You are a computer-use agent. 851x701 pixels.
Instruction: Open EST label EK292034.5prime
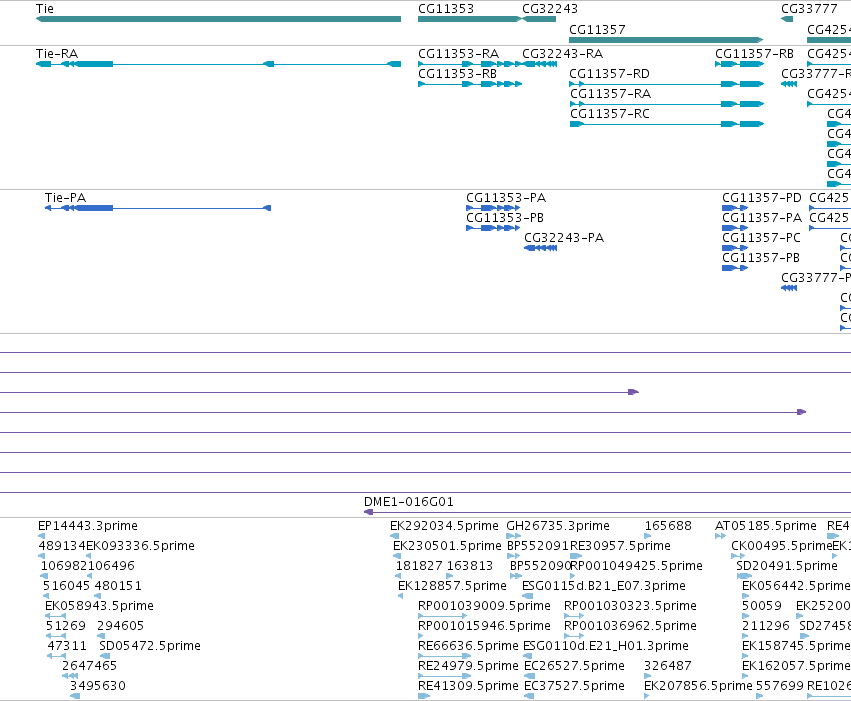[x=444, y=526]
